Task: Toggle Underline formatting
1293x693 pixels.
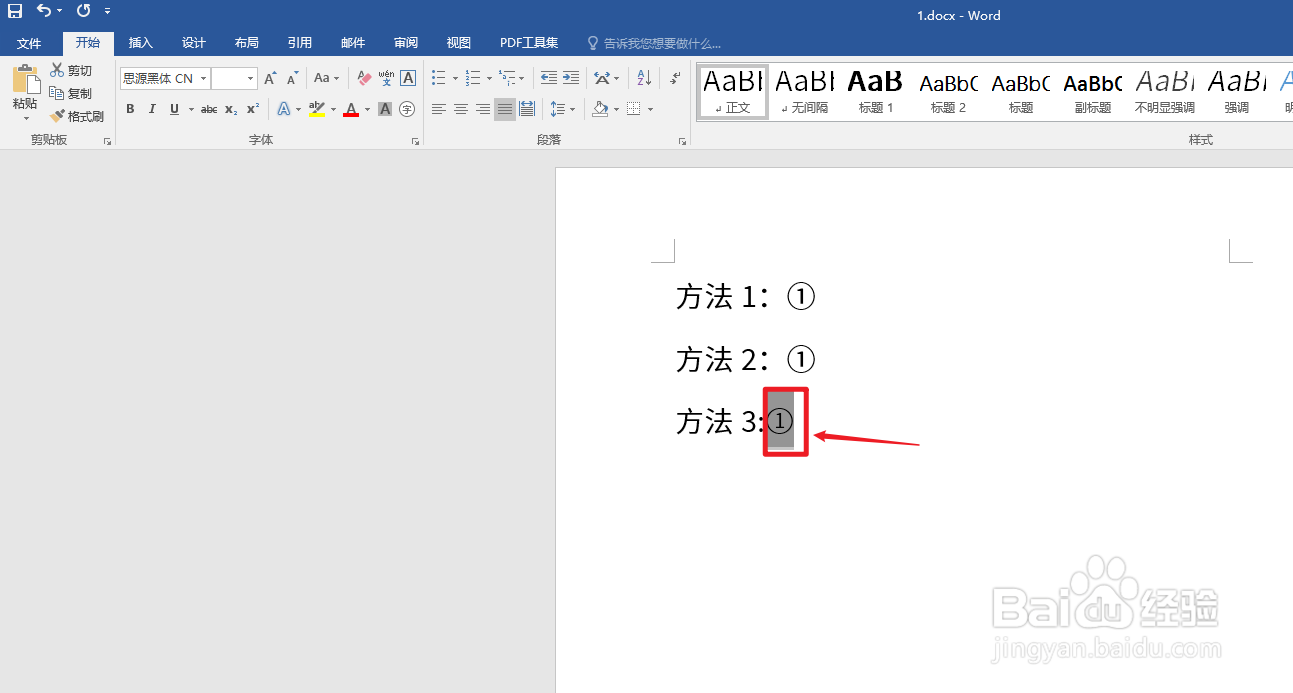Action: [174, 109]
